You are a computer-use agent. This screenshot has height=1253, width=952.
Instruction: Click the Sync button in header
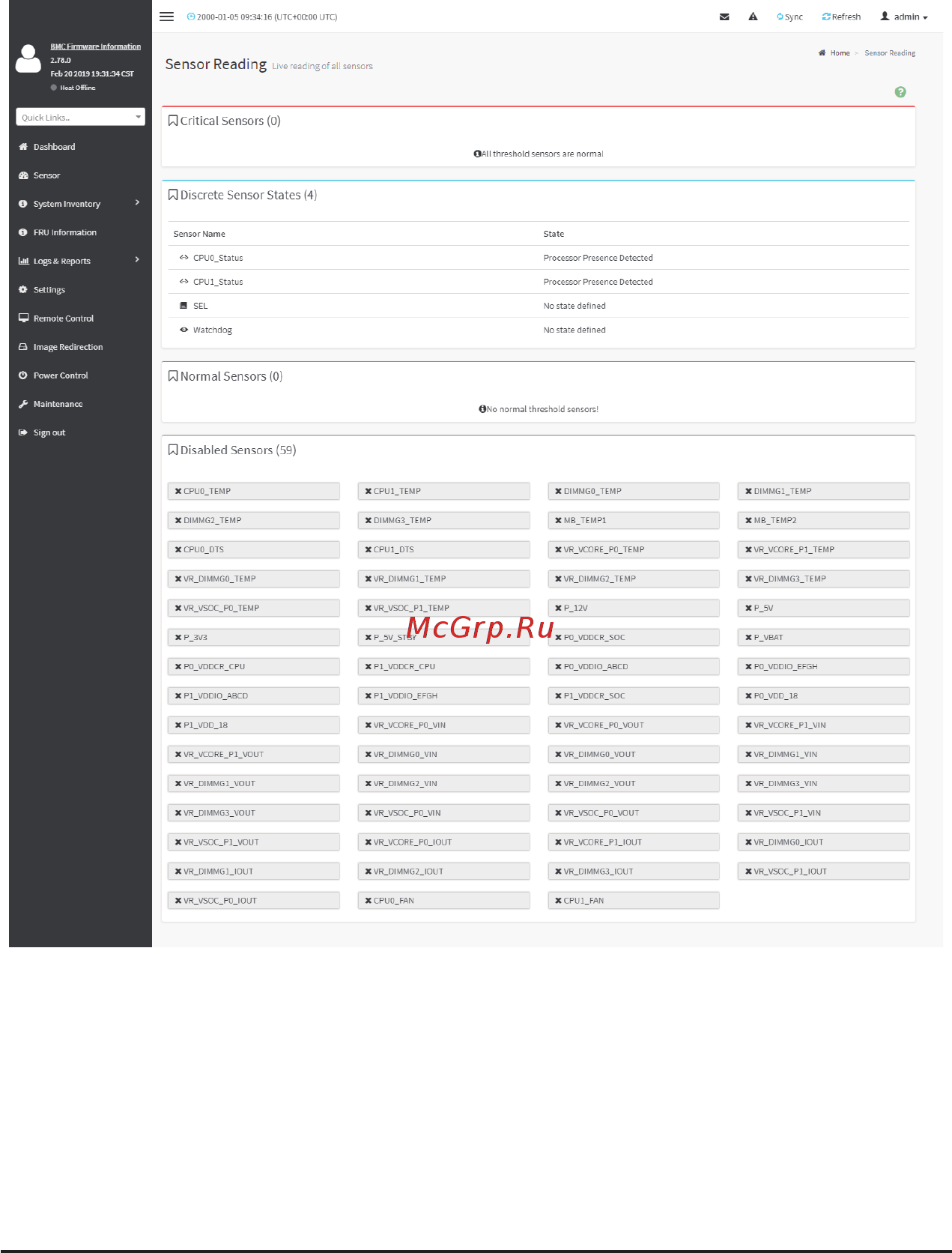pos(789,16)
